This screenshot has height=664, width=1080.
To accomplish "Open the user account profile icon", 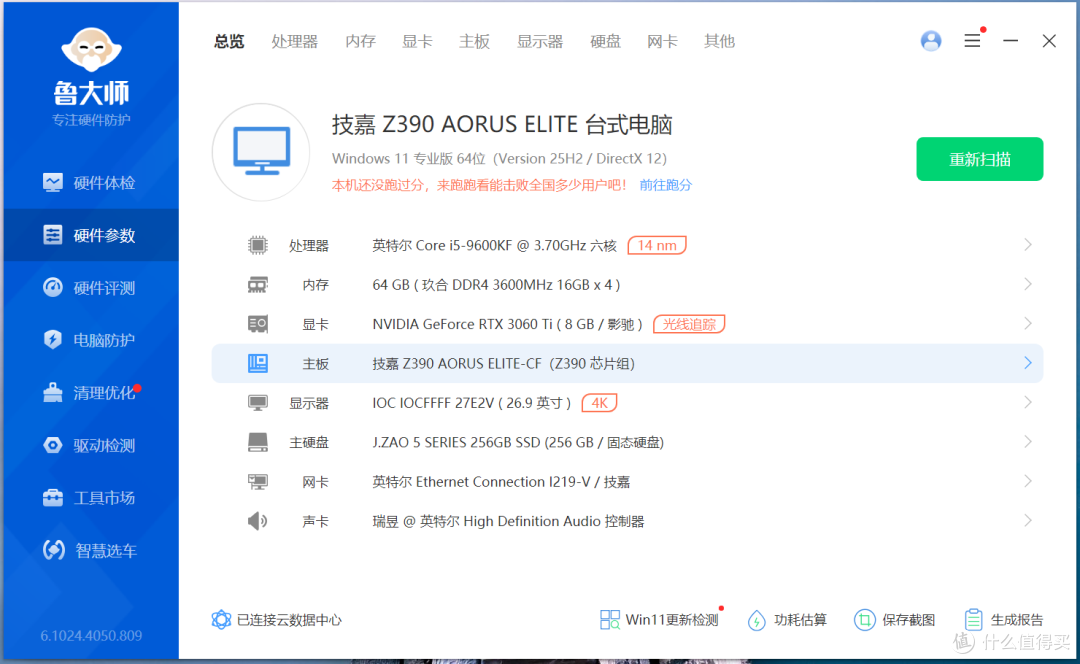I will pos(931,41).
